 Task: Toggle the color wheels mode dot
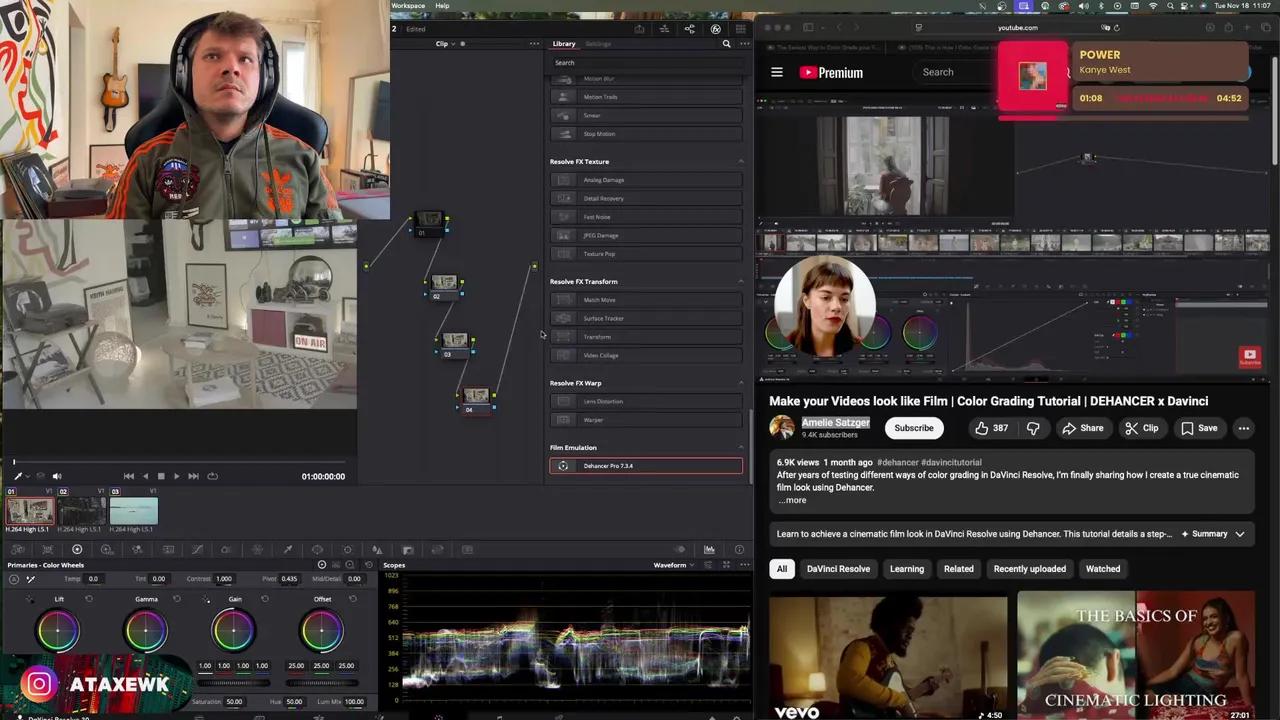[x=322, y=565]
